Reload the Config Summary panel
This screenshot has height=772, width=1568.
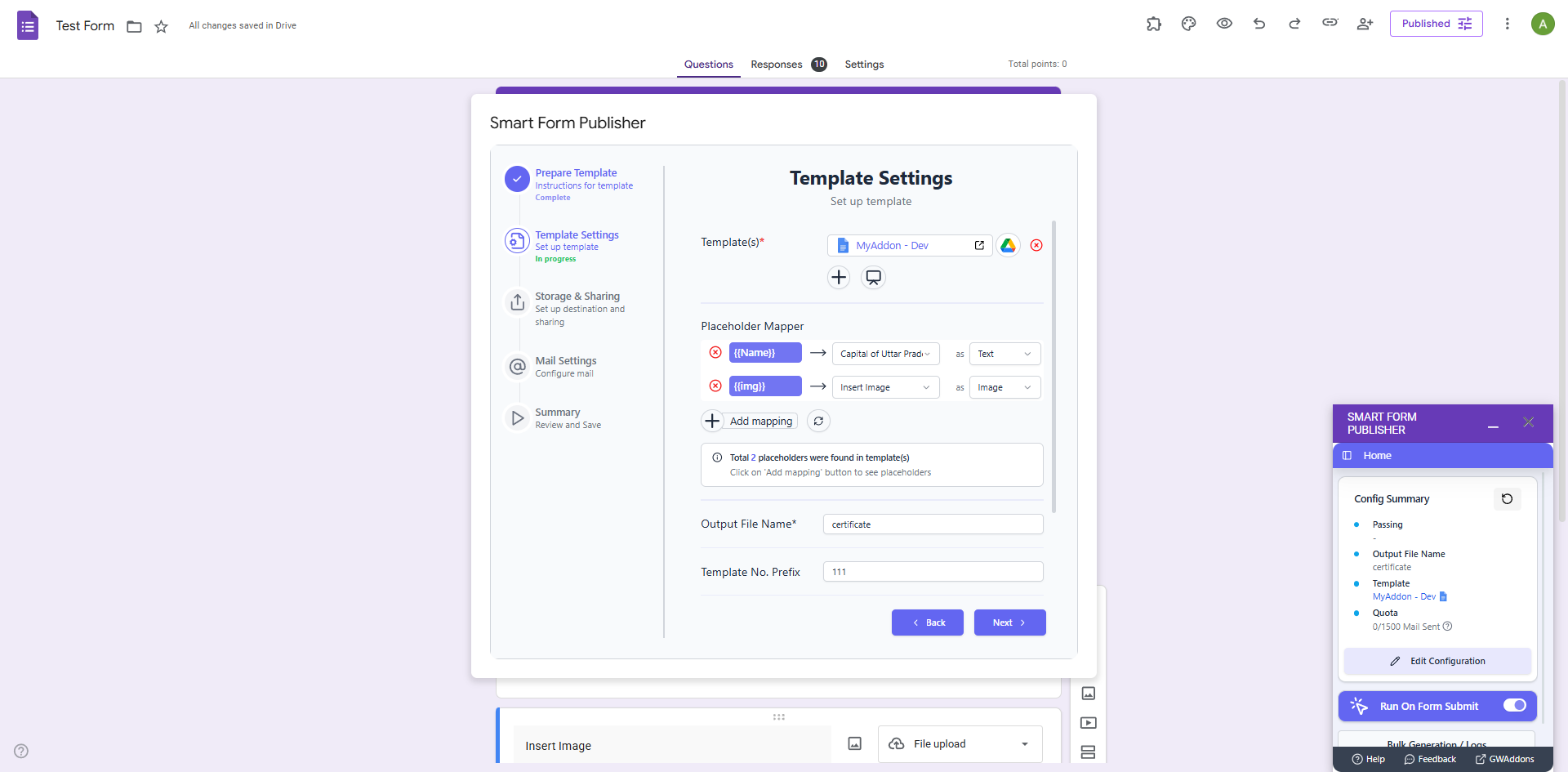click(1507, 499)
